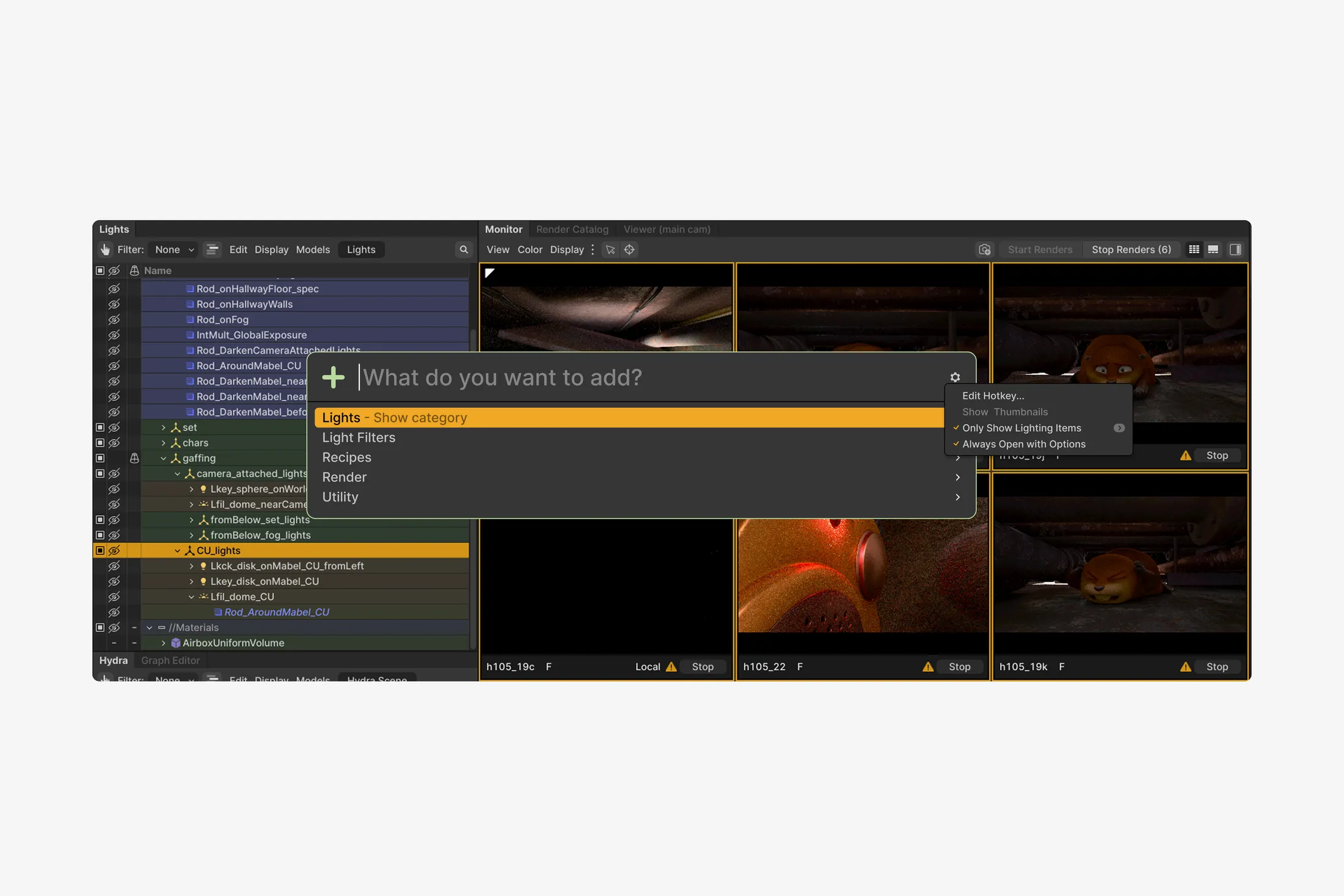Click the lock icon on gaffing row

[134, 458]
